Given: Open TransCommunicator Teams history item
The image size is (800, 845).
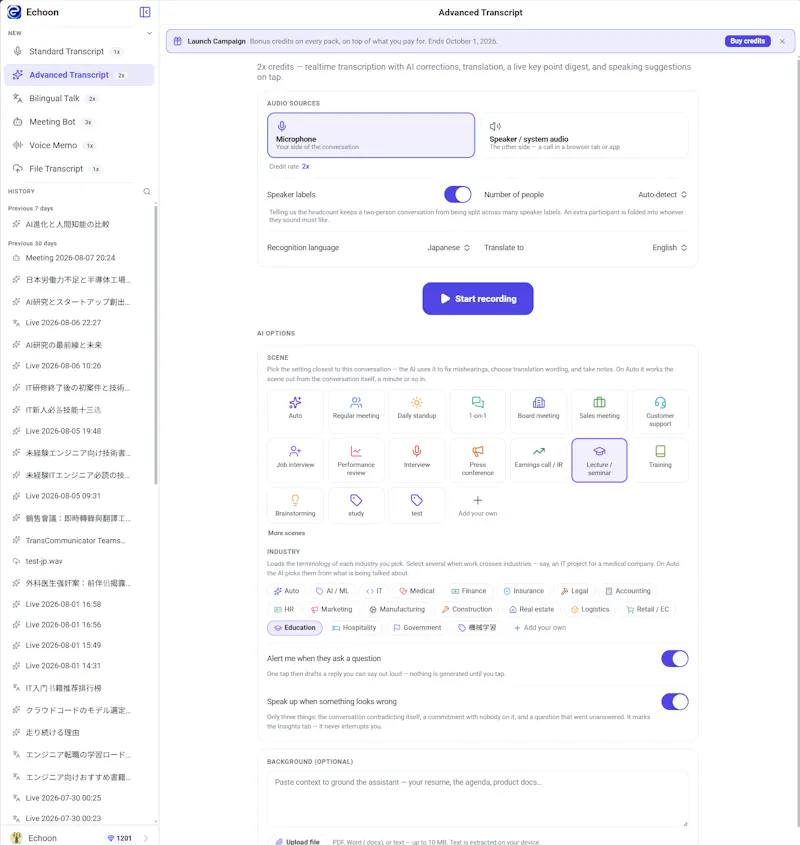Looking at the screenshot, I should coord(78,541).
